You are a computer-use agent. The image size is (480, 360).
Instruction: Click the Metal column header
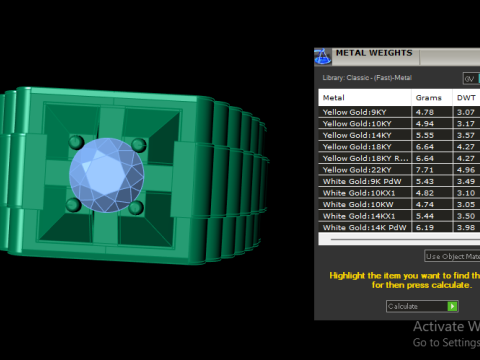pyautogui.click(x=365, y=98)
